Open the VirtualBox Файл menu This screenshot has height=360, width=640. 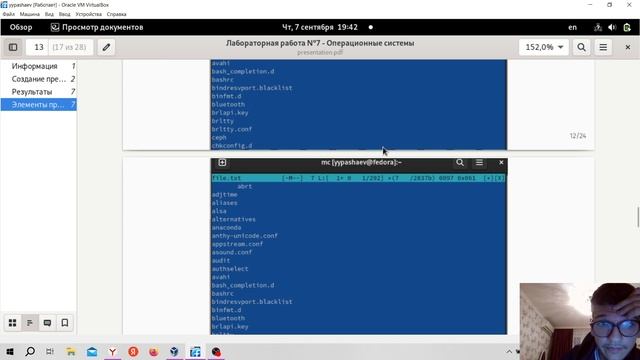pyautogui.click(x=9, y=14)
